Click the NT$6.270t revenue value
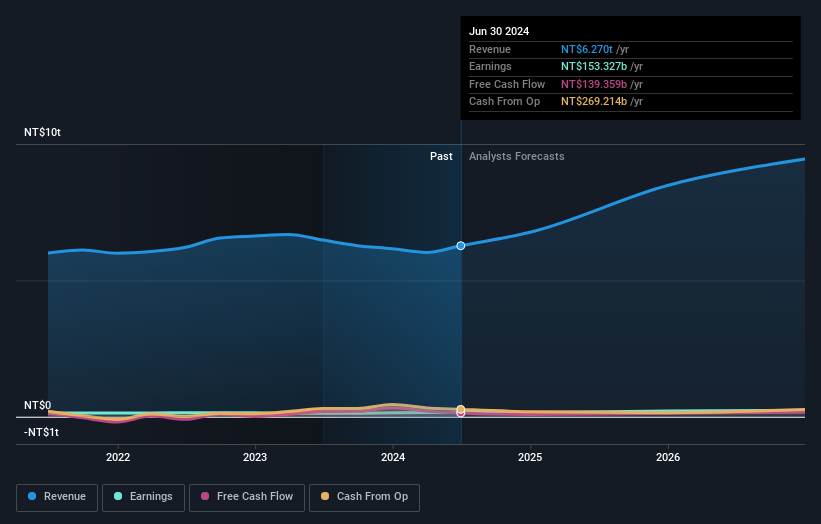This screenshot has width=821, height=524. click(586, 49)
